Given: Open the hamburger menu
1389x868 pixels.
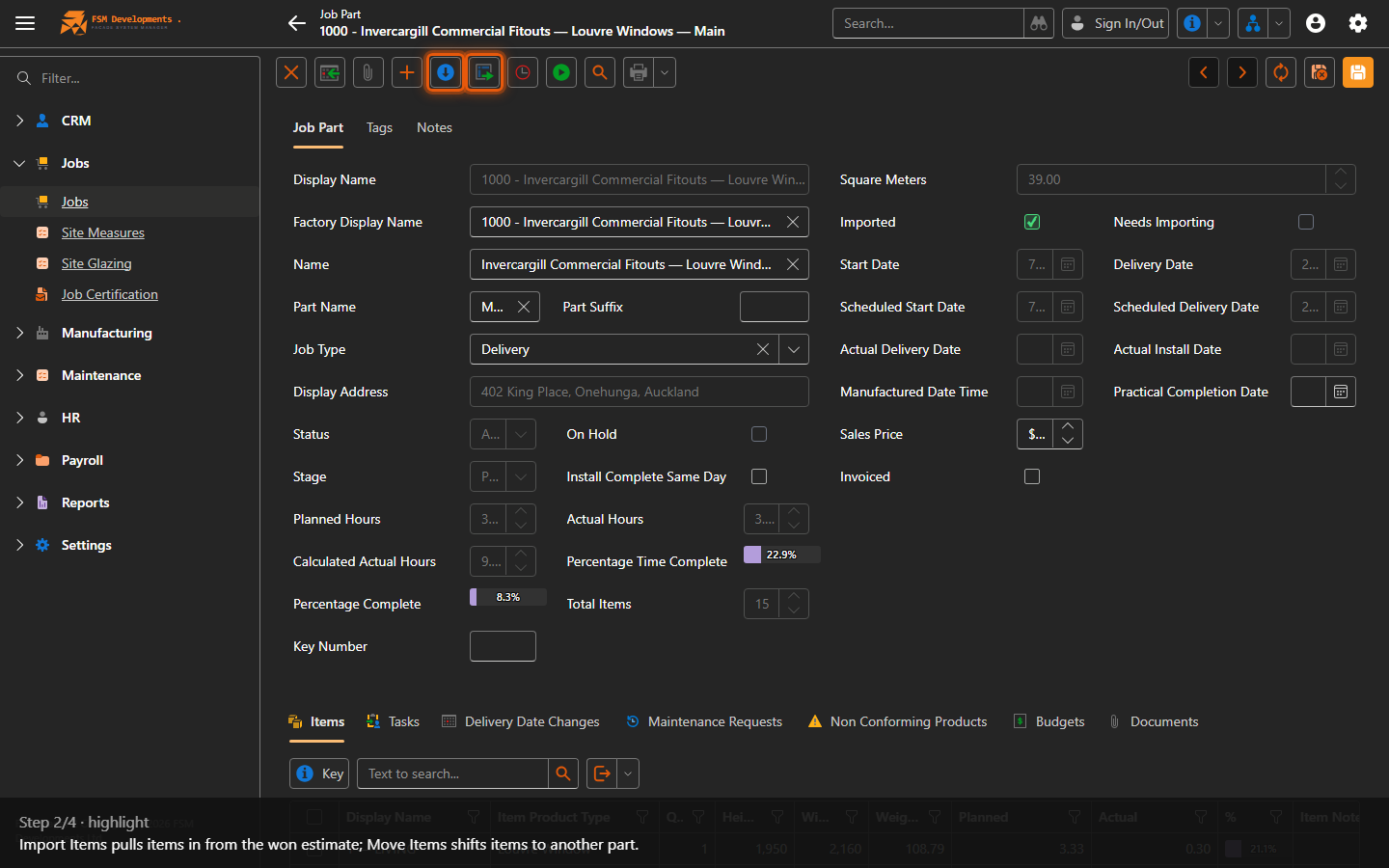Looking at the screenshot, I should (25, 23).
